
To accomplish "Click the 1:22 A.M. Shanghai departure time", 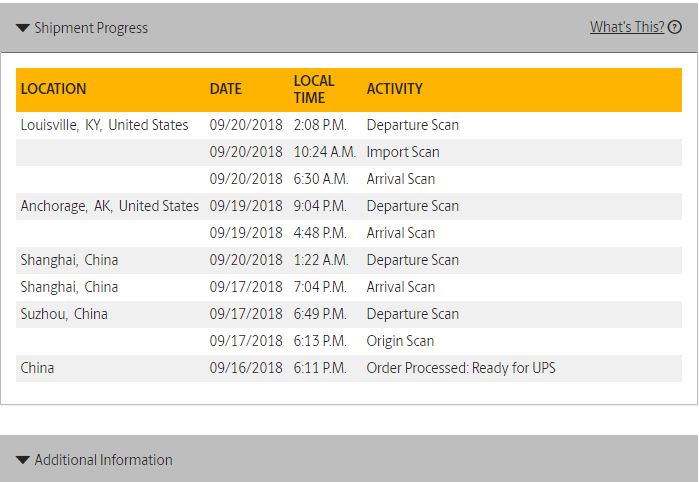I will click(321, 260).
